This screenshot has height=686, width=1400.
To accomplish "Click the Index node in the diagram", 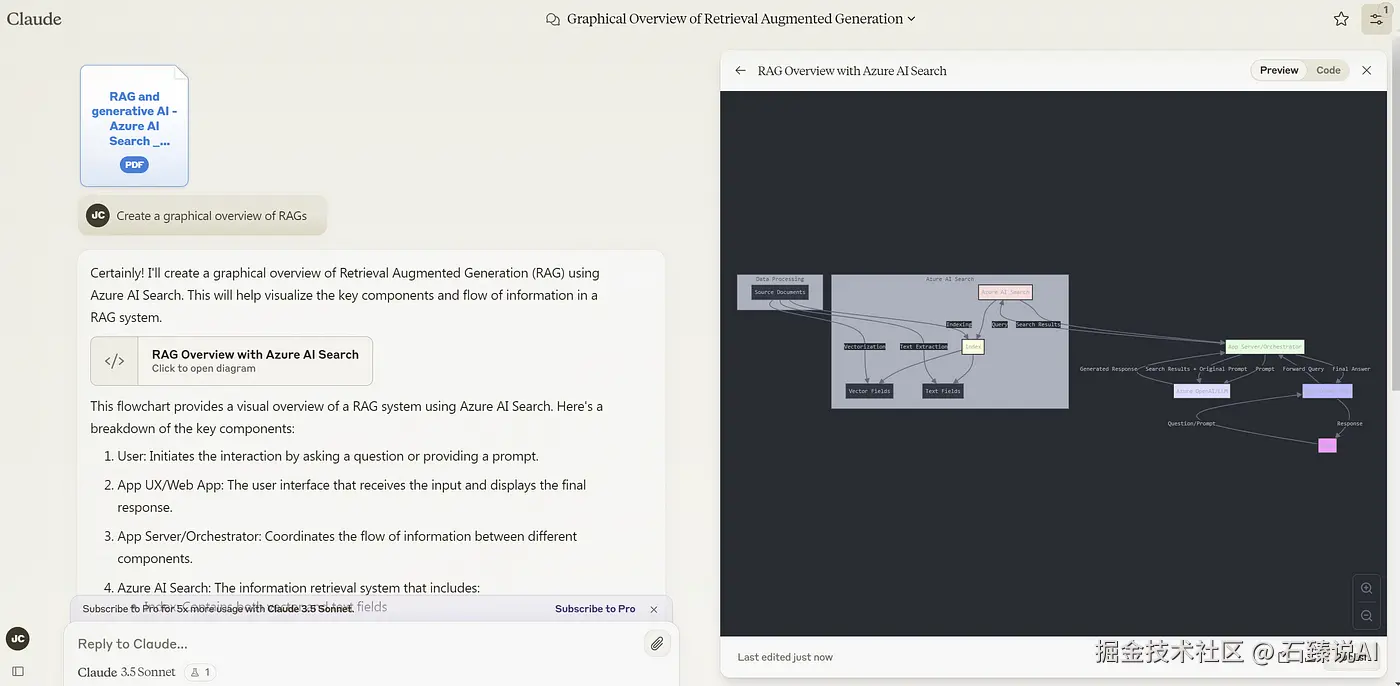I will click(x=973, y=346).
